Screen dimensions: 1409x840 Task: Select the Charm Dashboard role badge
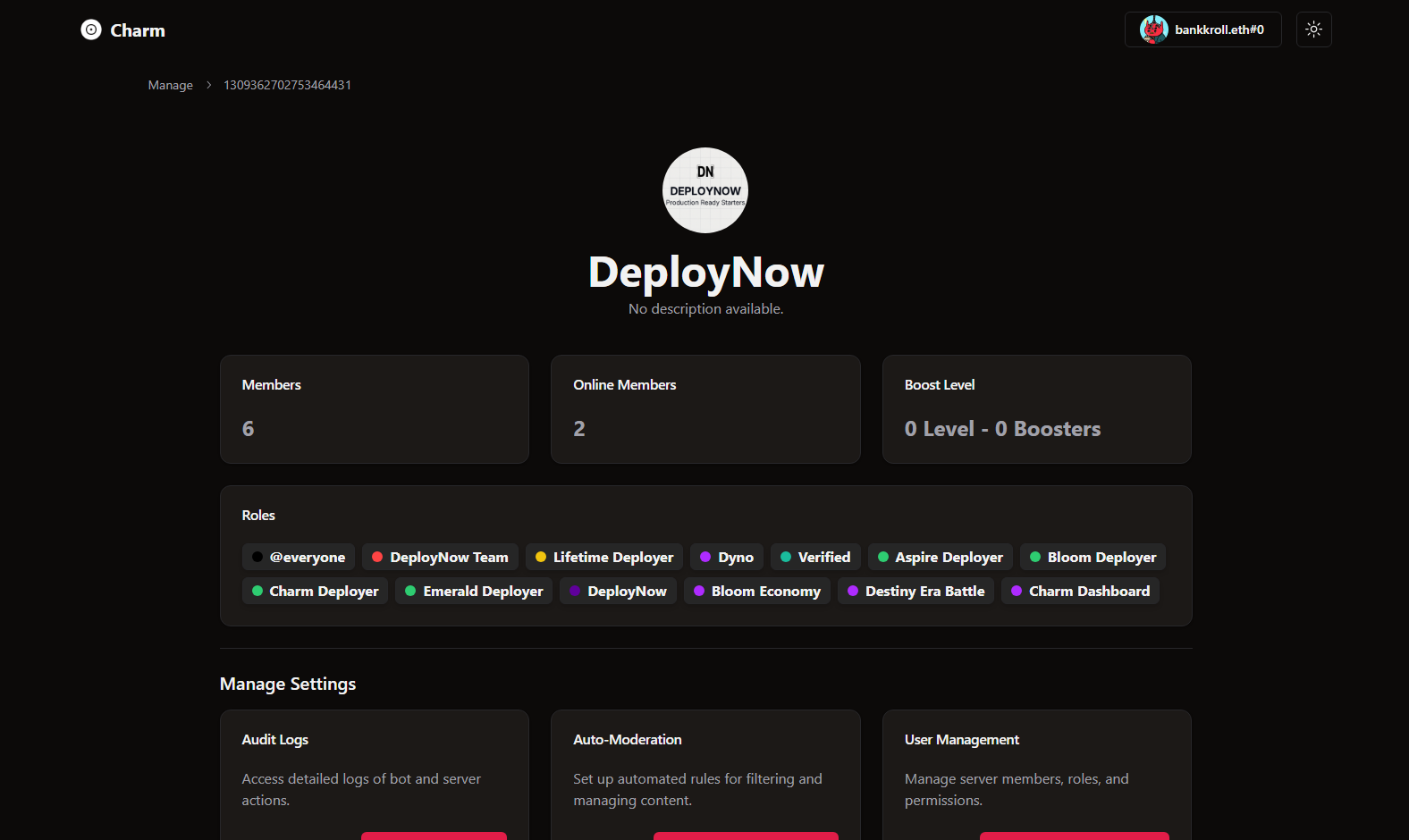[x=1080, y=591]
